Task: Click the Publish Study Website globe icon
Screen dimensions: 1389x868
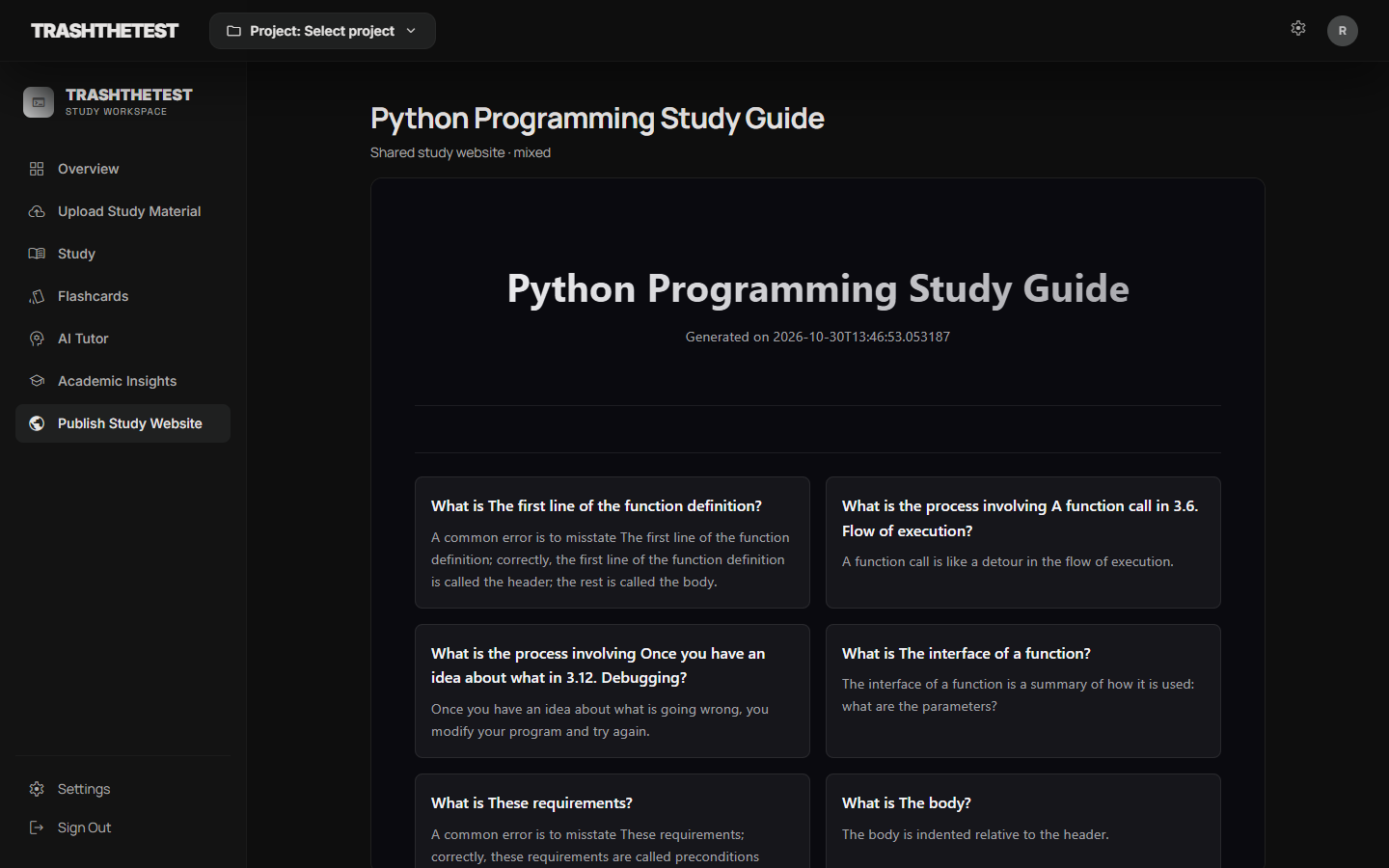Action: (37, 423)
